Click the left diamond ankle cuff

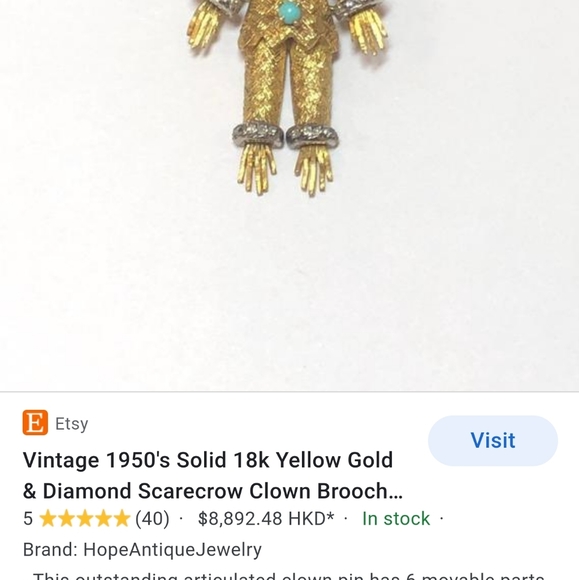pyautogui.click(x=258, y=135)
